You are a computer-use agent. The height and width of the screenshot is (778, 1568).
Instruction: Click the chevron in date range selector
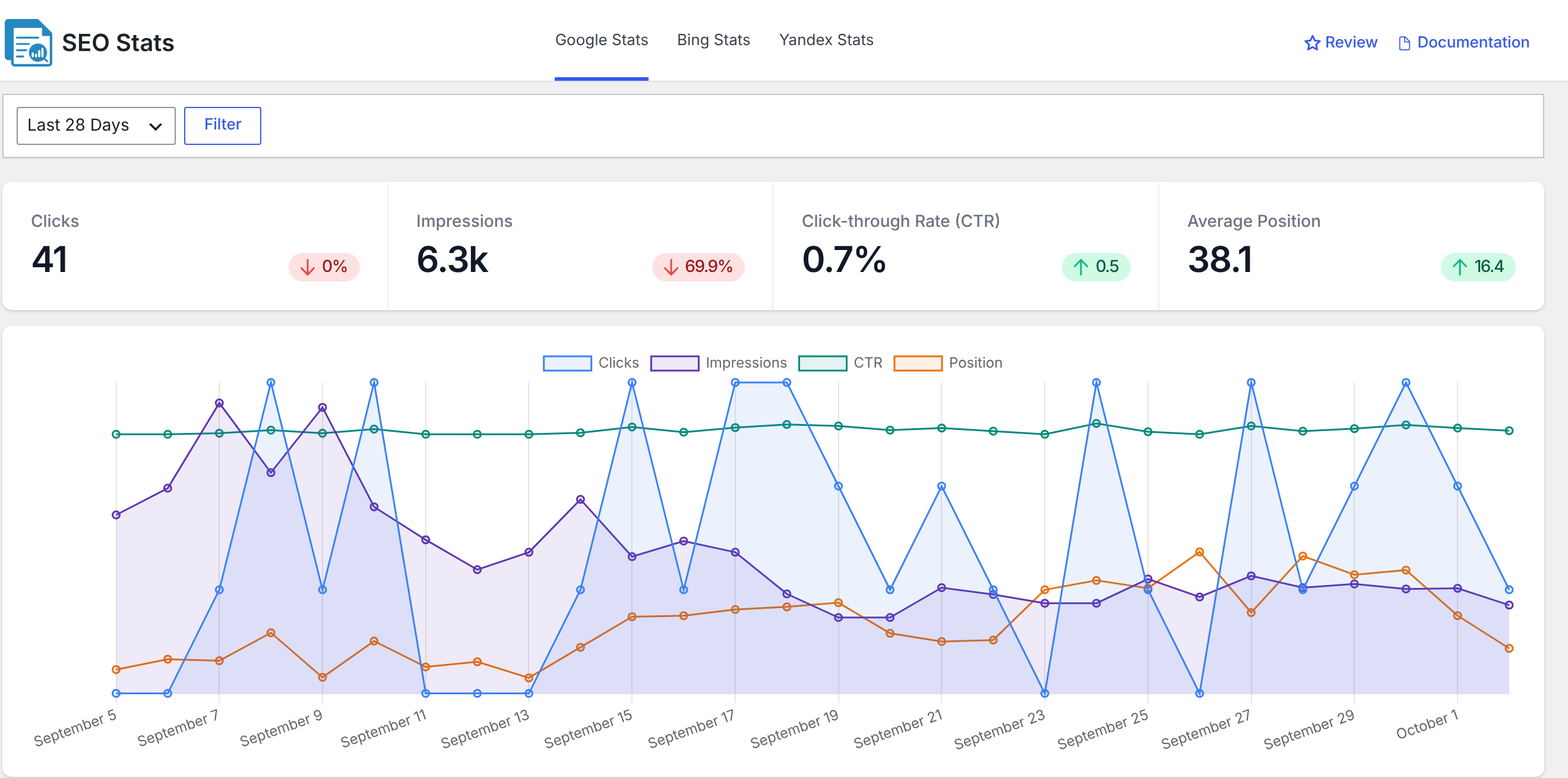coord(156,126)
